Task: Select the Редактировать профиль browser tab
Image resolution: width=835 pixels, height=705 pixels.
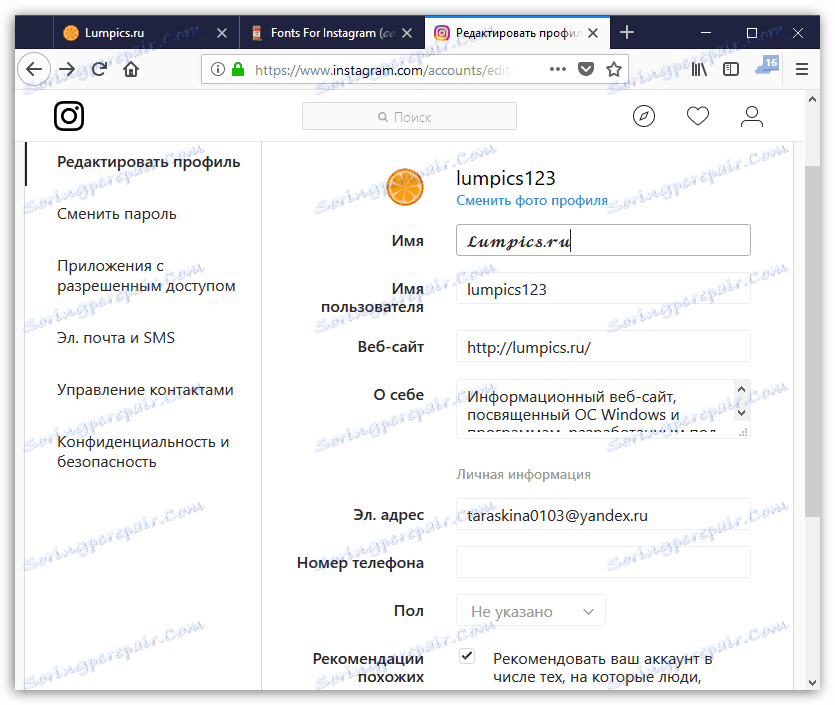Action: coord(518,33)
